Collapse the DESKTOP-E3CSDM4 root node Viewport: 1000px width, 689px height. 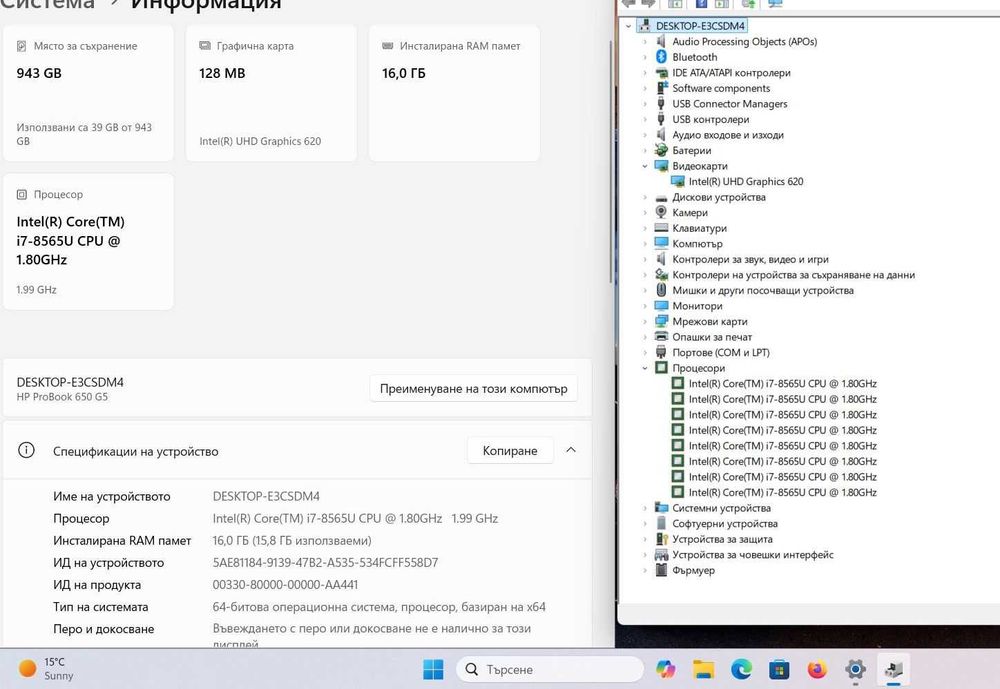click(629, 26)
